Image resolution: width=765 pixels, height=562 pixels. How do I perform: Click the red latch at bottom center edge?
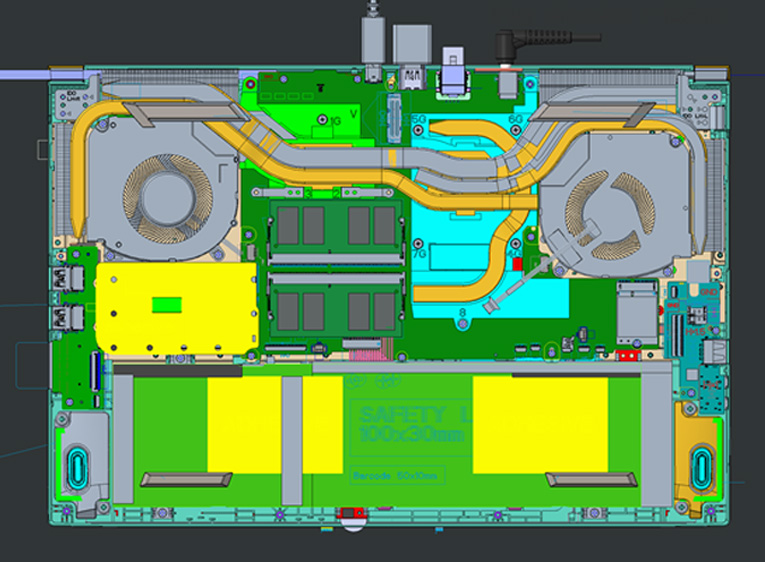click(352, 517)
